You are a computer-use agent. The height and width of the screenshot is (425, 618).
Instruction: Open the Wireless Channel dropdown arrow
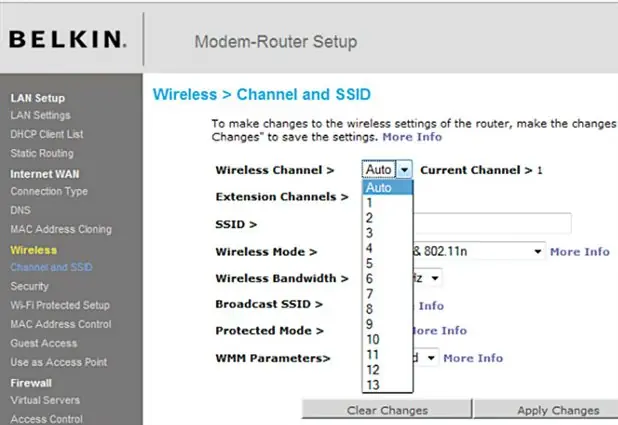(404, 170)
